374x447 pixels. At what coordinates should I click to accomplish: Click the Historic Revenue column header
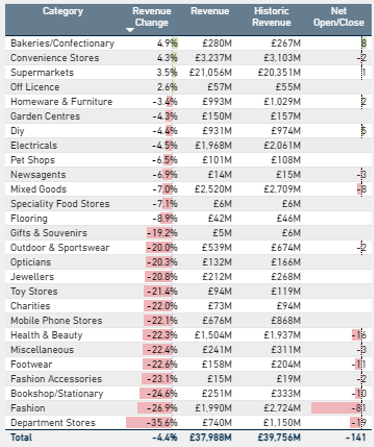point(271,17)
